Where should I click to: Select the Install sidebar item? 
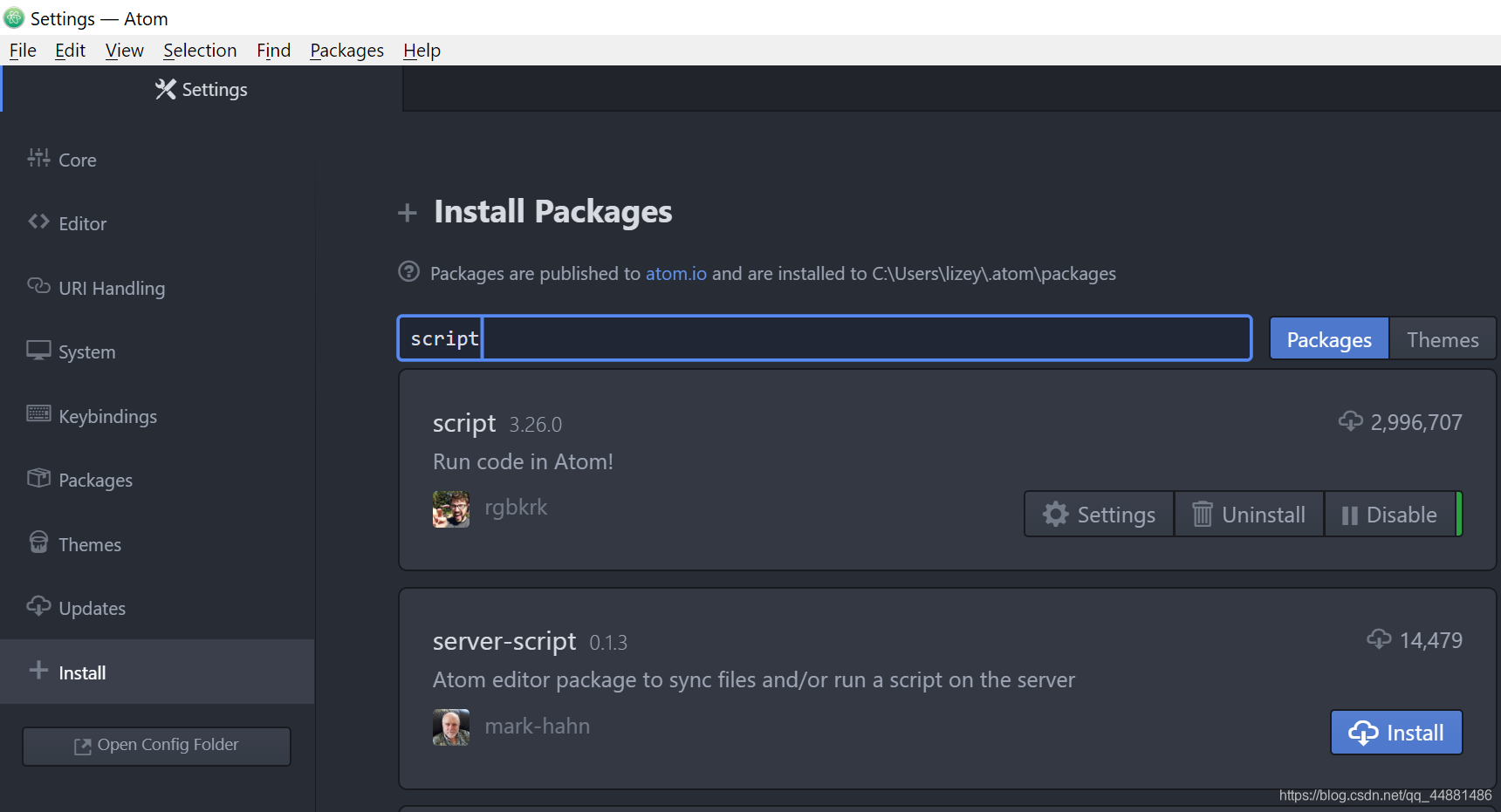point(157,672)
